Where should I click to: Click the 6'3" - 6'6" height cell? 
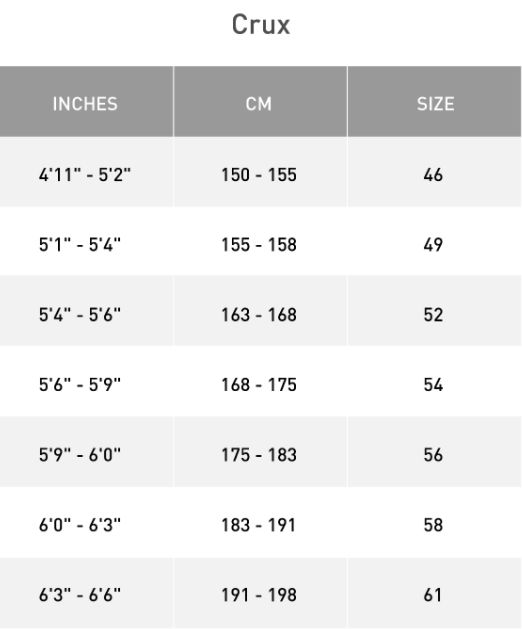tap(87, 592)
